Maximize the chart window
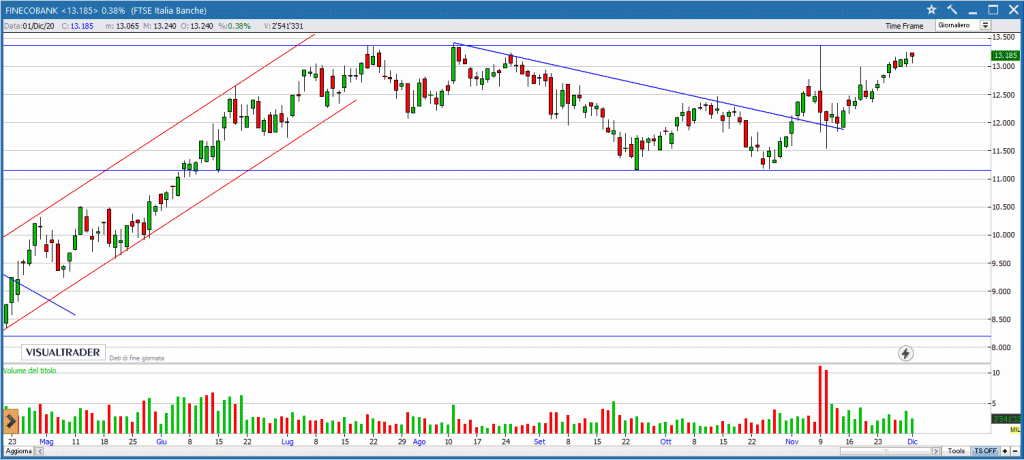This screenshot has width=1024, height=460. tap(993, 9)
